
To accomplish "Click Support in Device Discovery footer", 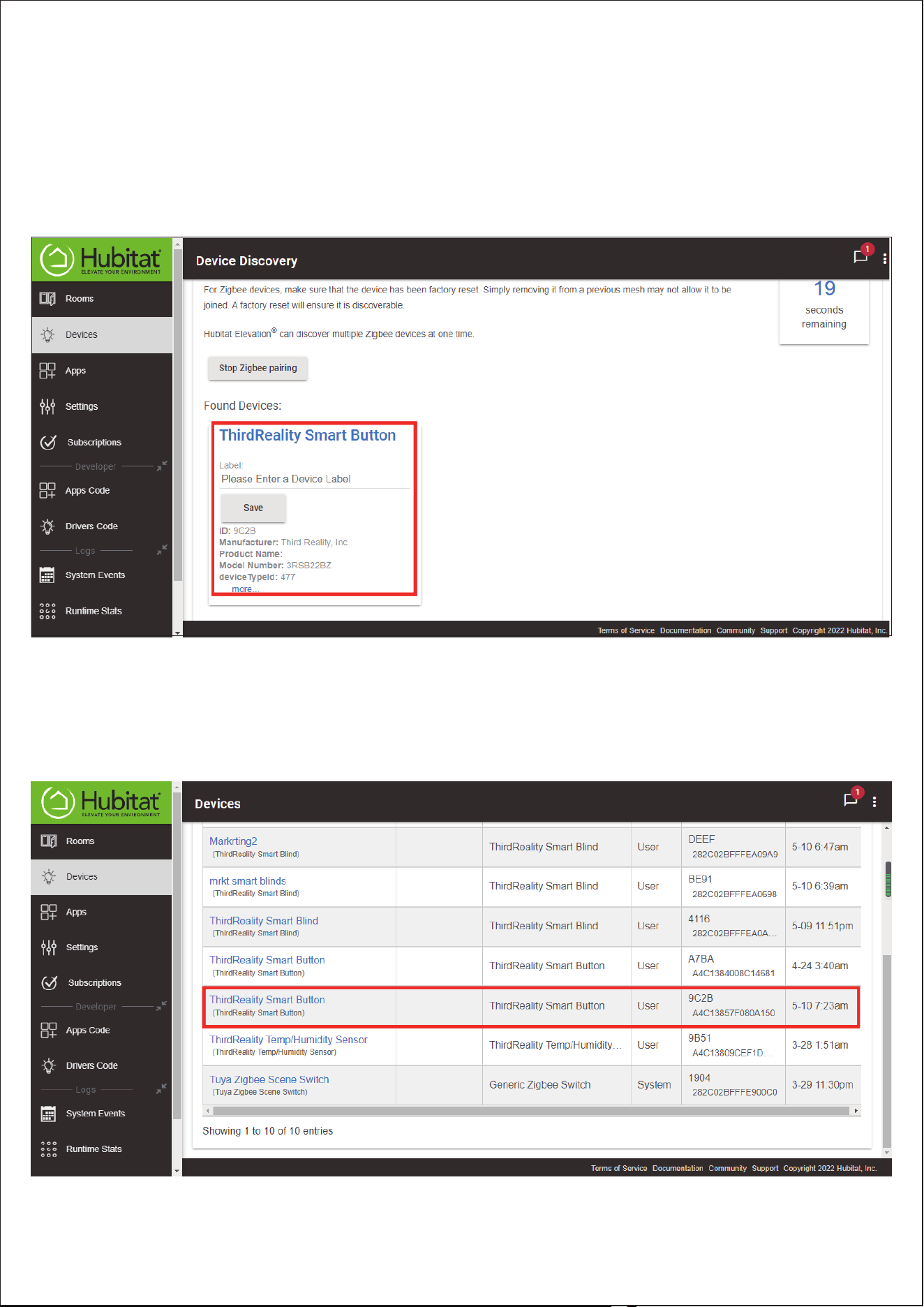I will coord(774,630).
